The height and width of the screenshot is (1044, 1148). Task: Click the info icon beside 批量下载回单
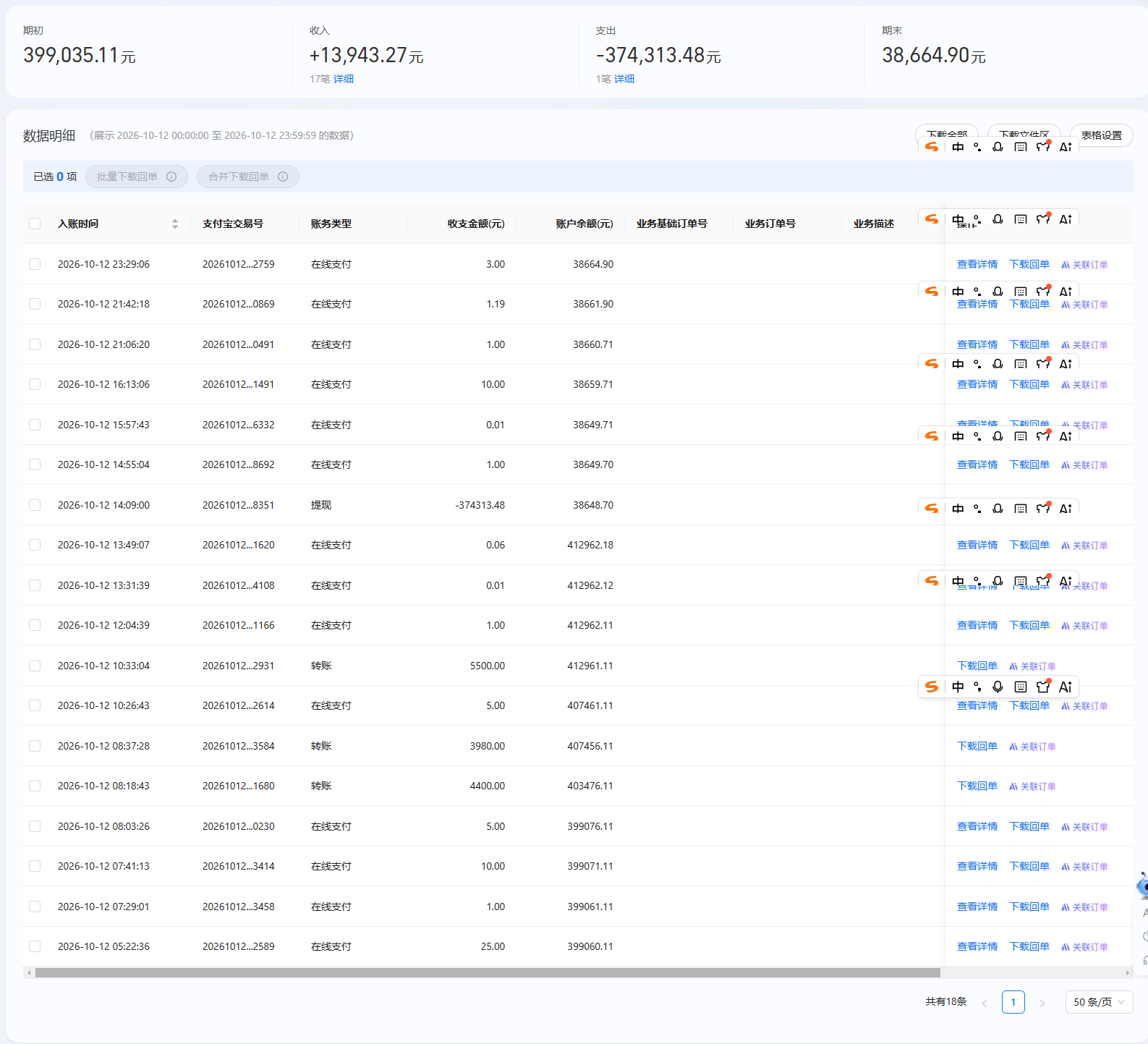171,177
